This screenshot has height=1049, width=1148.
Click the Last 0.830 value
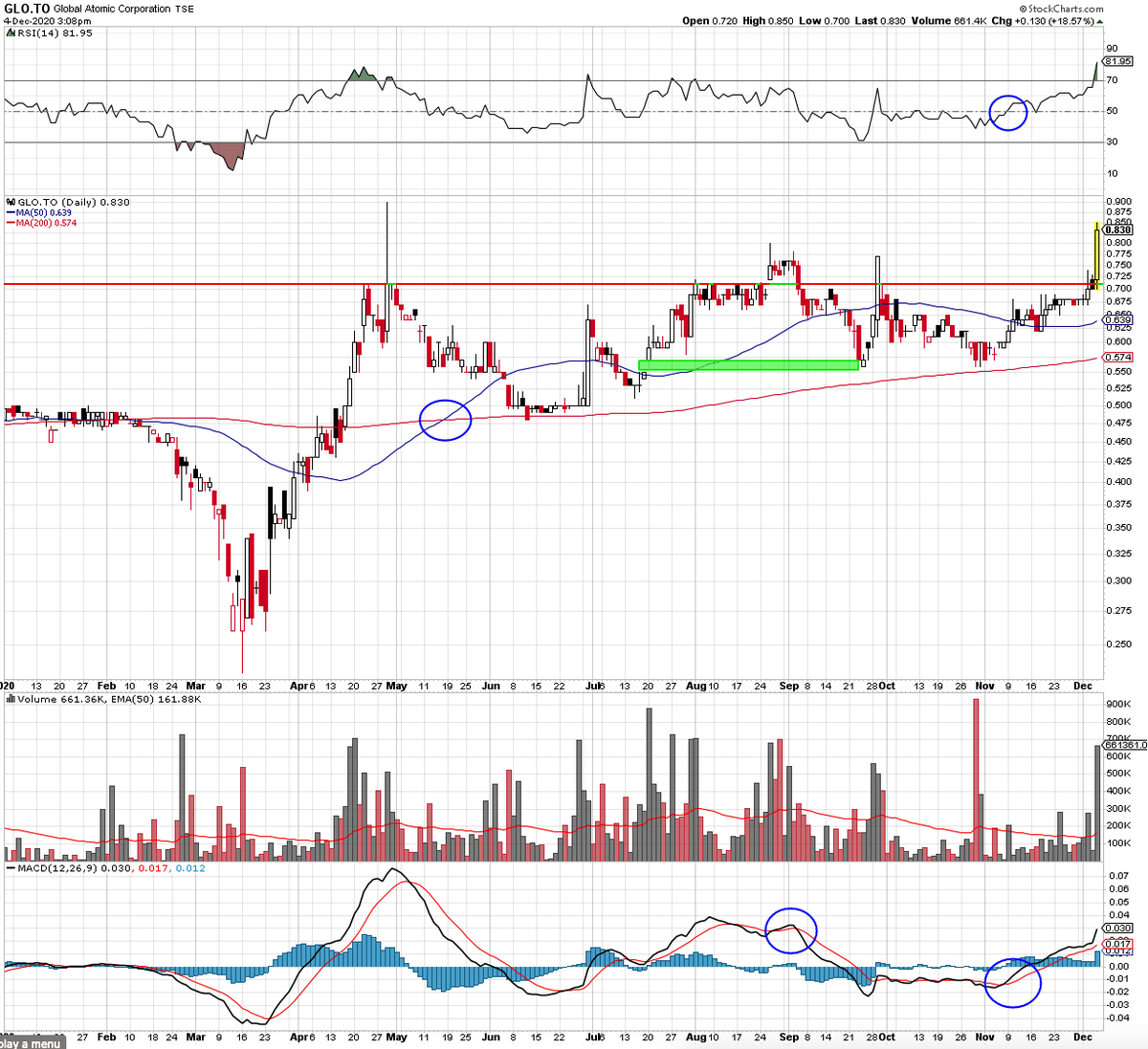(880, 20)
